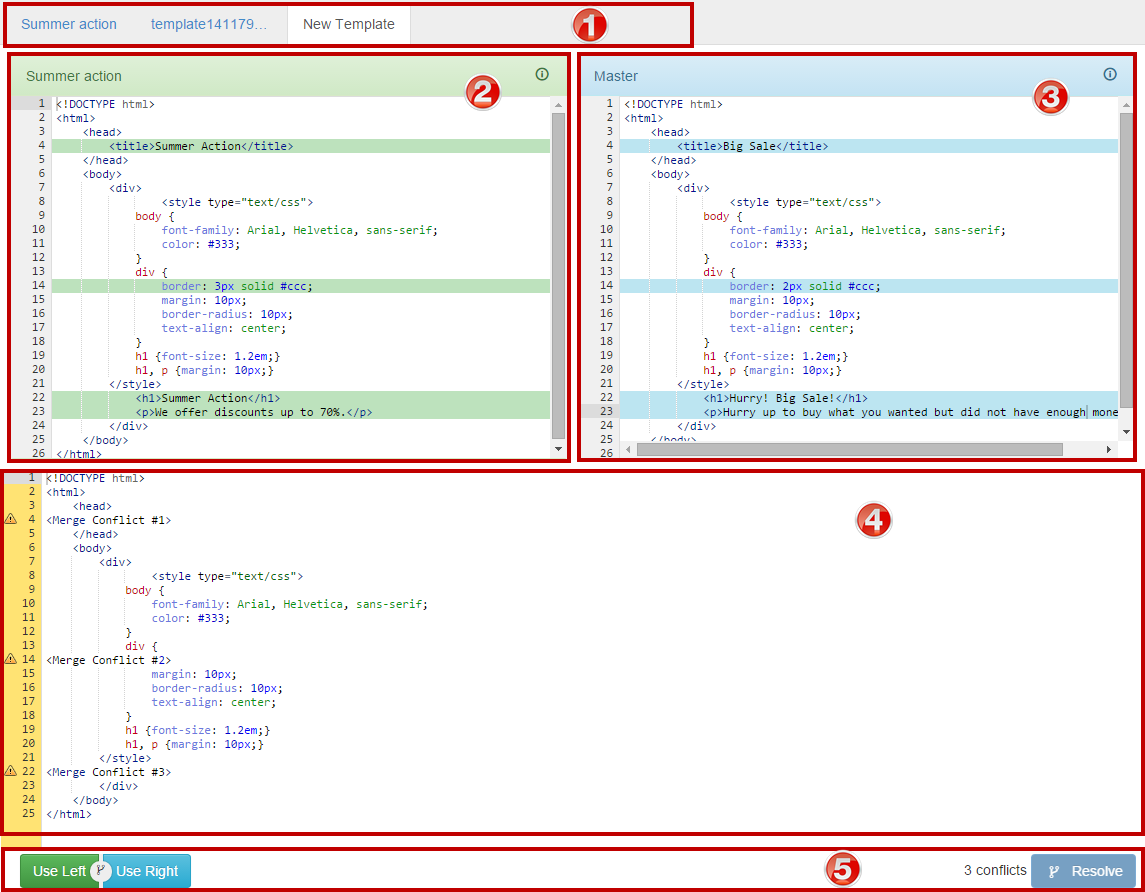Click warning icon beside Merge Conflict #1
This screenshot has height=892, width=1145.
(11, 519)
